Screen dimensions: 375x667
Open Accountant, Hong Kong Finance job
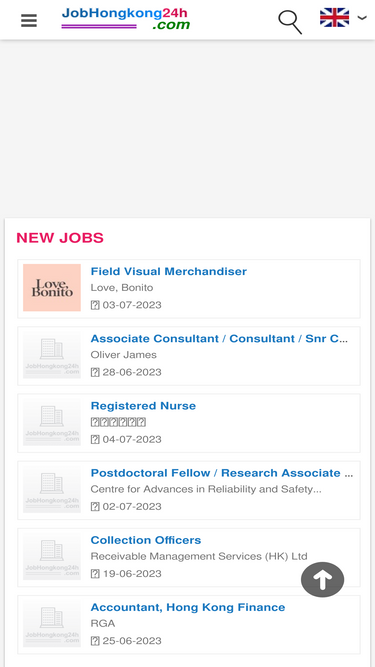(188, 607)
